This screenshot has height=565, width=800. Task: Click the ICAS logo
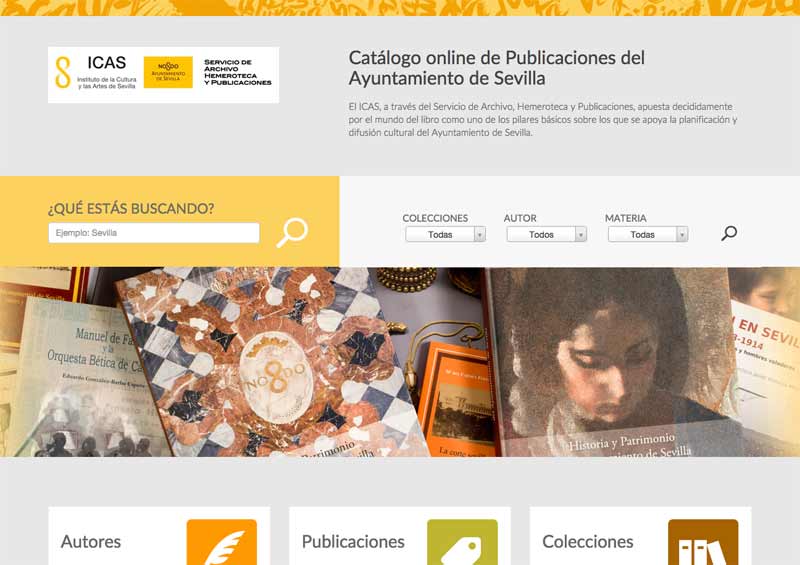point(95,72)
